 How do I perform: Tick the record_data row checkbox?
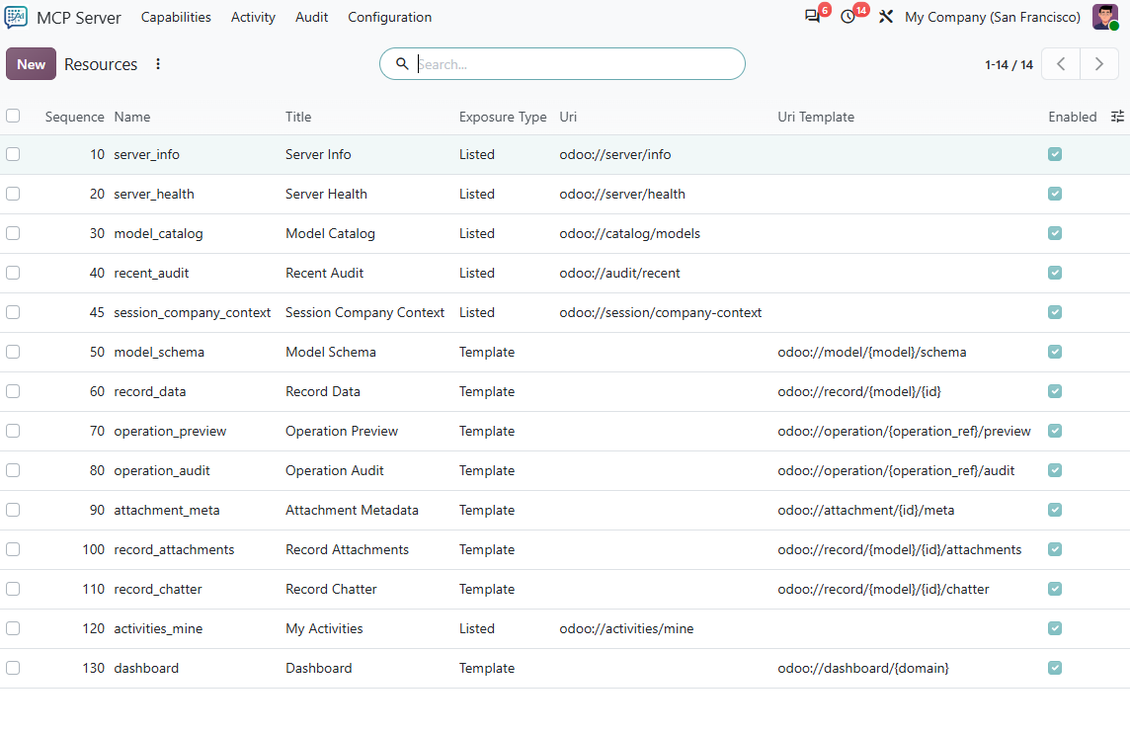[x=13, y=391]
